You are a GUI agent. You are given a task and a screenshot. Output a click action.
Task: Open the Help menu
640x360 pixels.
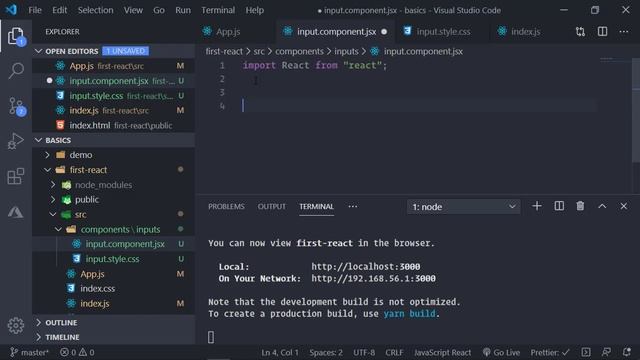pyautogui.click(x=255, y=10)
